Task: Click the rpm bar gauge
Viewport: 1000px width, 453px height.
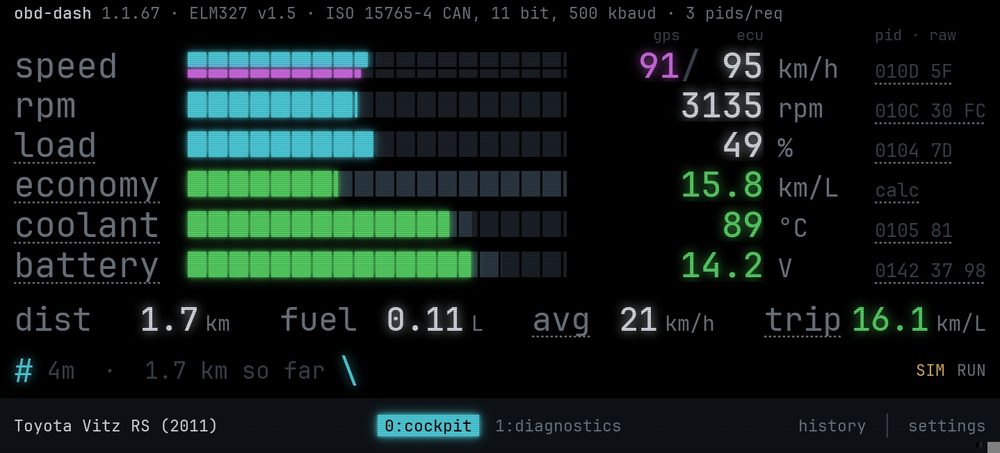Action: pyautogui.click(x=376, y=105)
